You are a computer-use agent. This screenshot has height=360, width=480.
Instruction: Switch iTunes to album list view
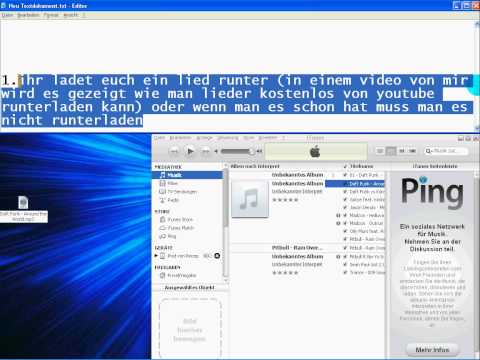(x=391, y=151)
